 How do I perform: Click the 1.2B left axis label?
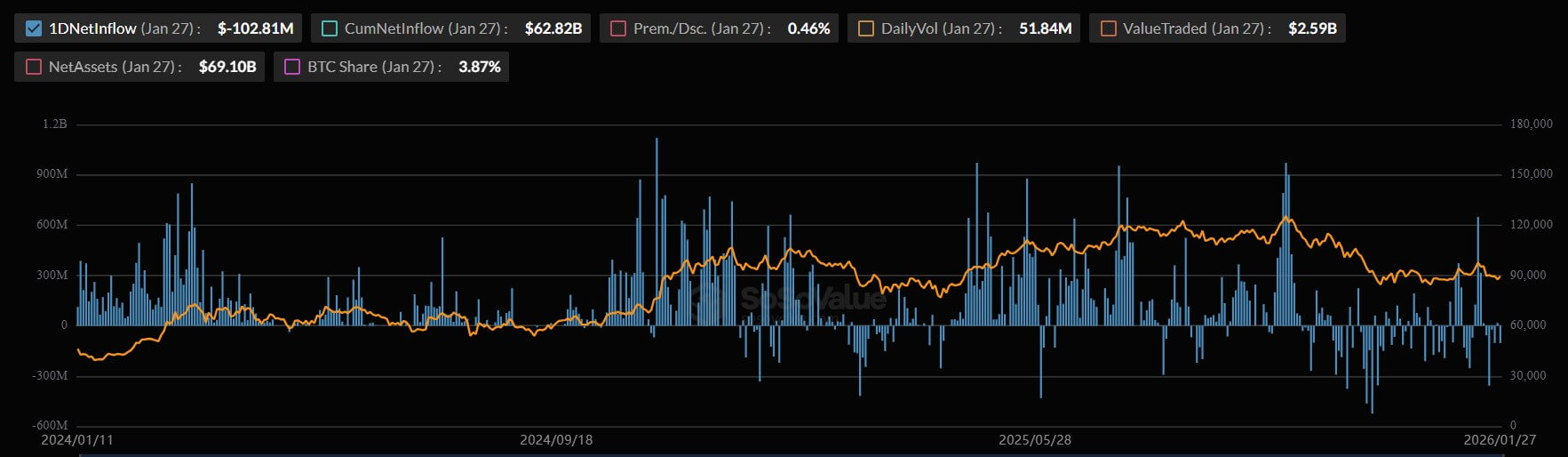[x=55, y=124]
